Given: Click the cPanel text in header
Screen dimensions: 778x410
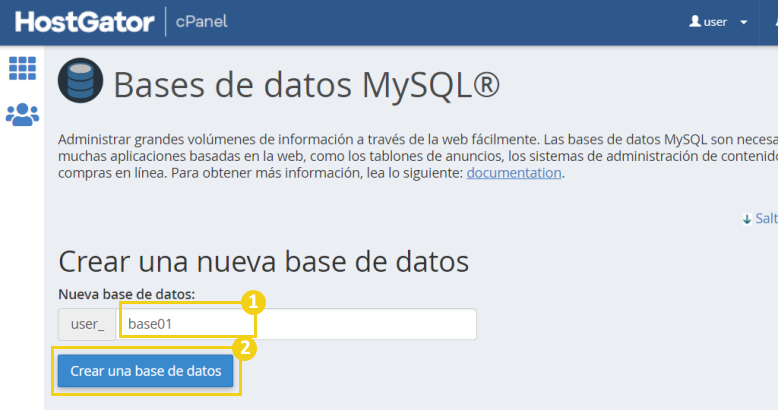Looking at the screenshot, I should (201, 21).
